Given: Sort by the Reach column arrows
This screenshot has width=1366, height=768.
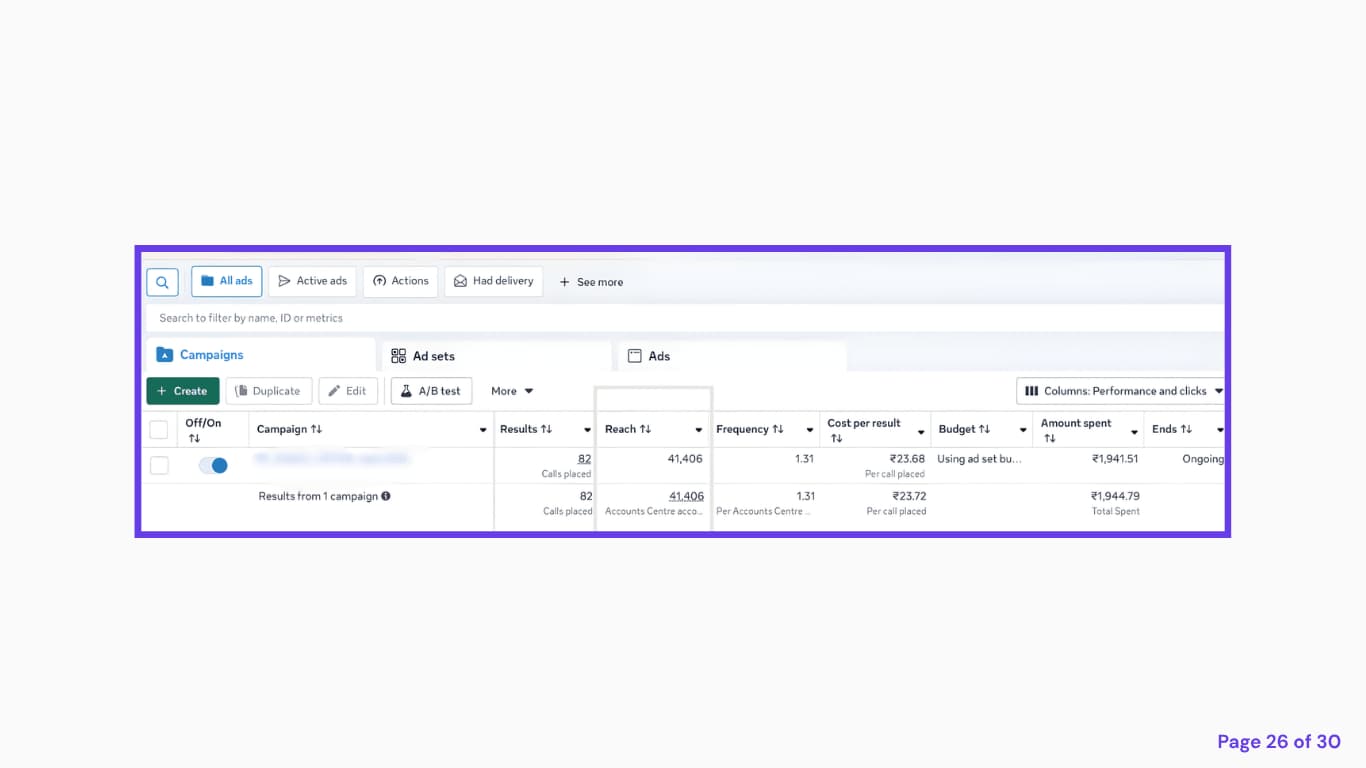Looking at the screenshot, I should [645, 429].
